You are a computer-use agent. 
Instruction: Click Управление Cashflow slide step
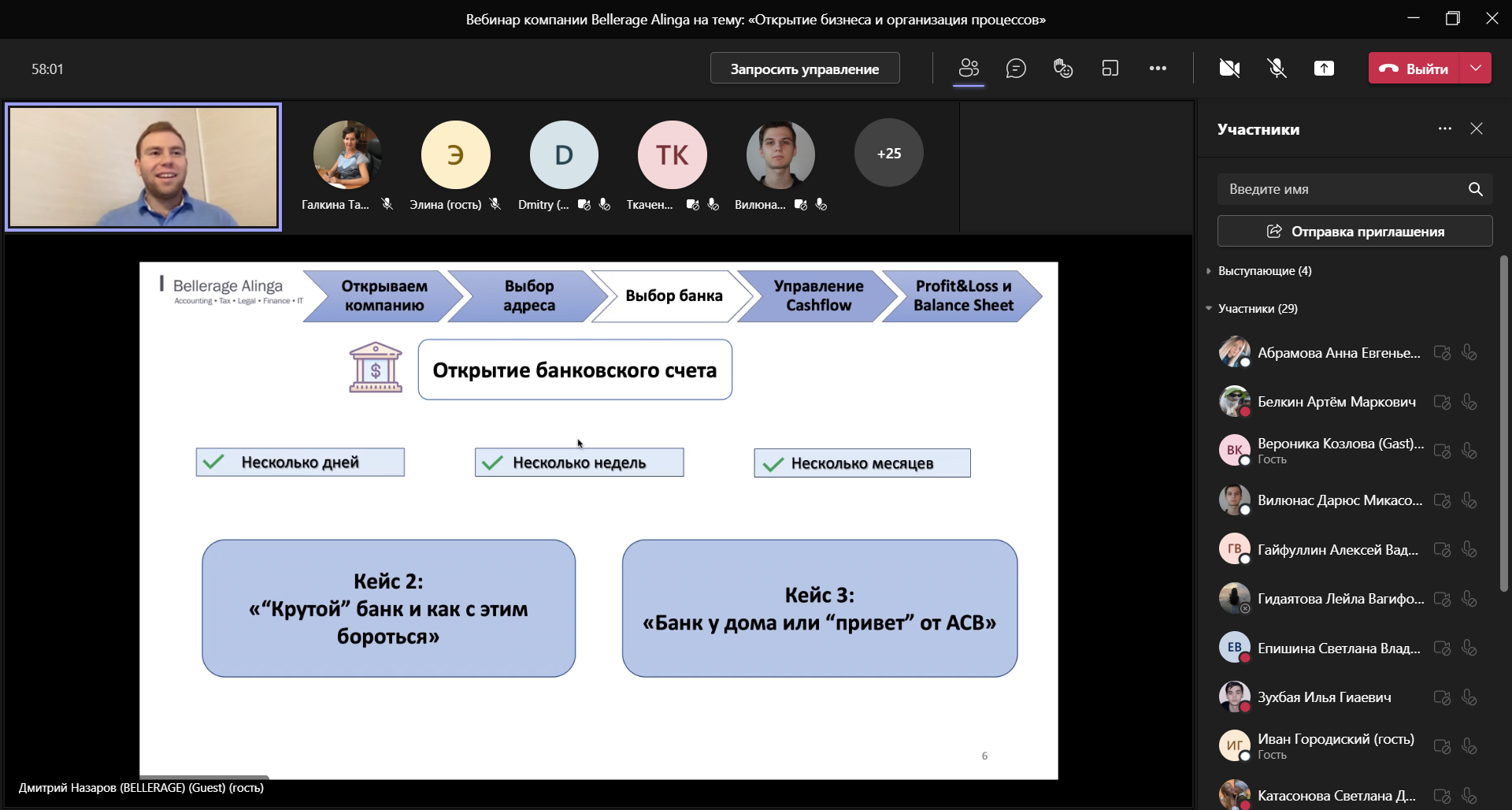(818, 295)
